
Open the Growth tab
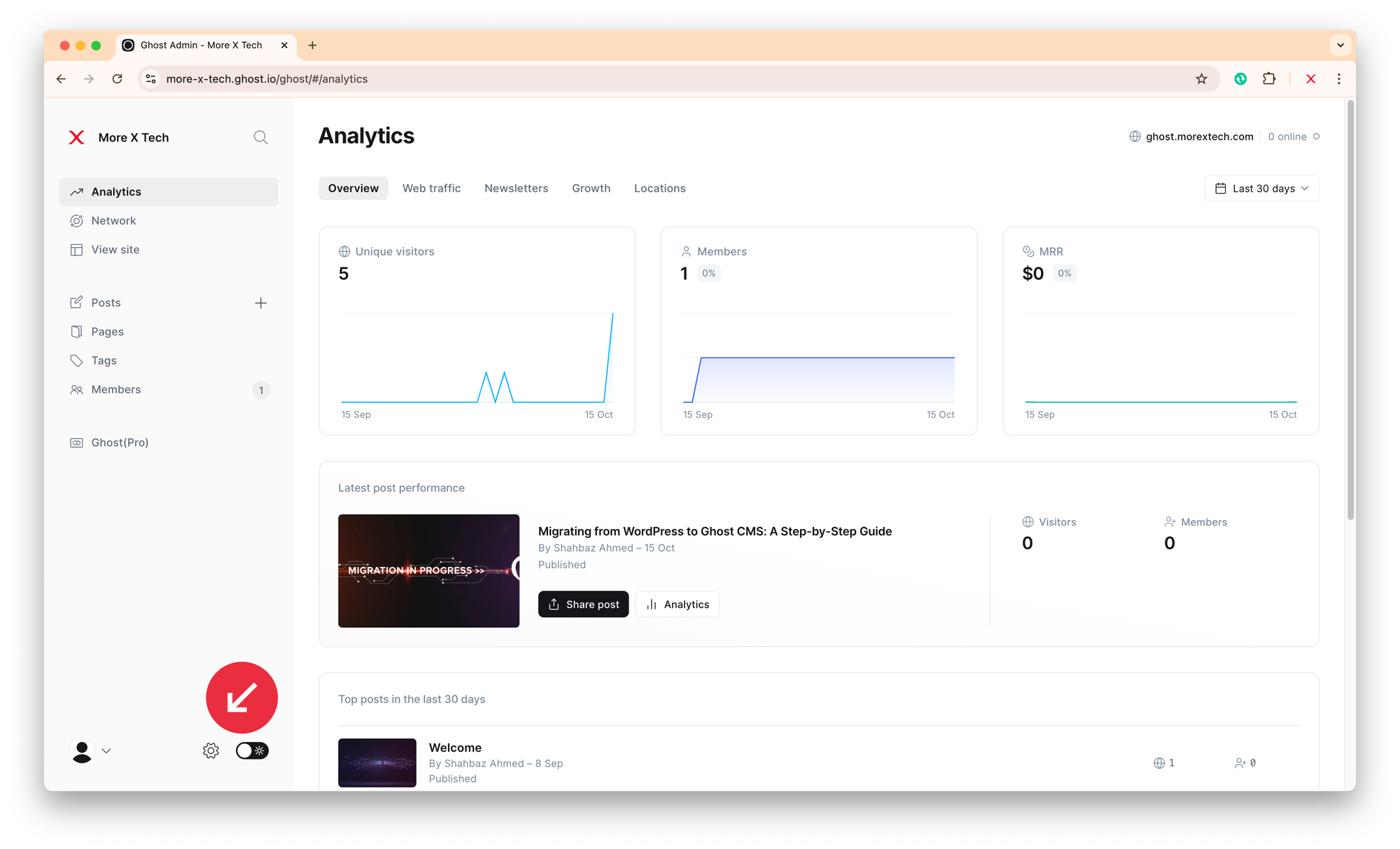(x=591, y=189)
